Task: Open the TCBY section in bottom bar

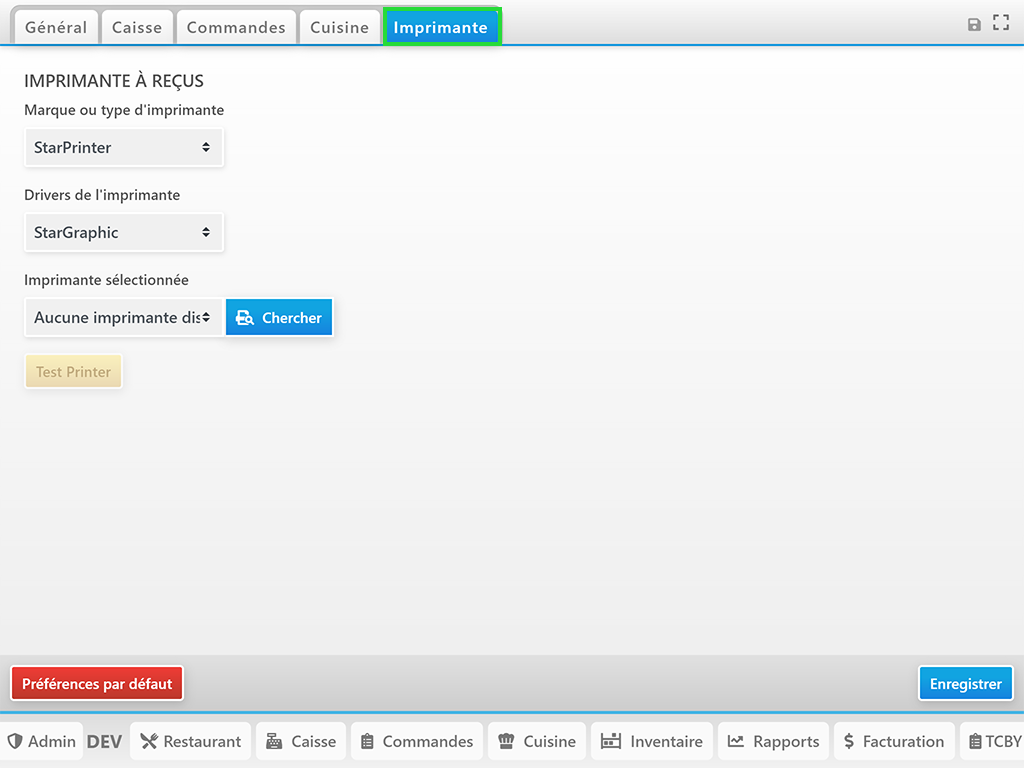Action: click(x=994, y=741)
